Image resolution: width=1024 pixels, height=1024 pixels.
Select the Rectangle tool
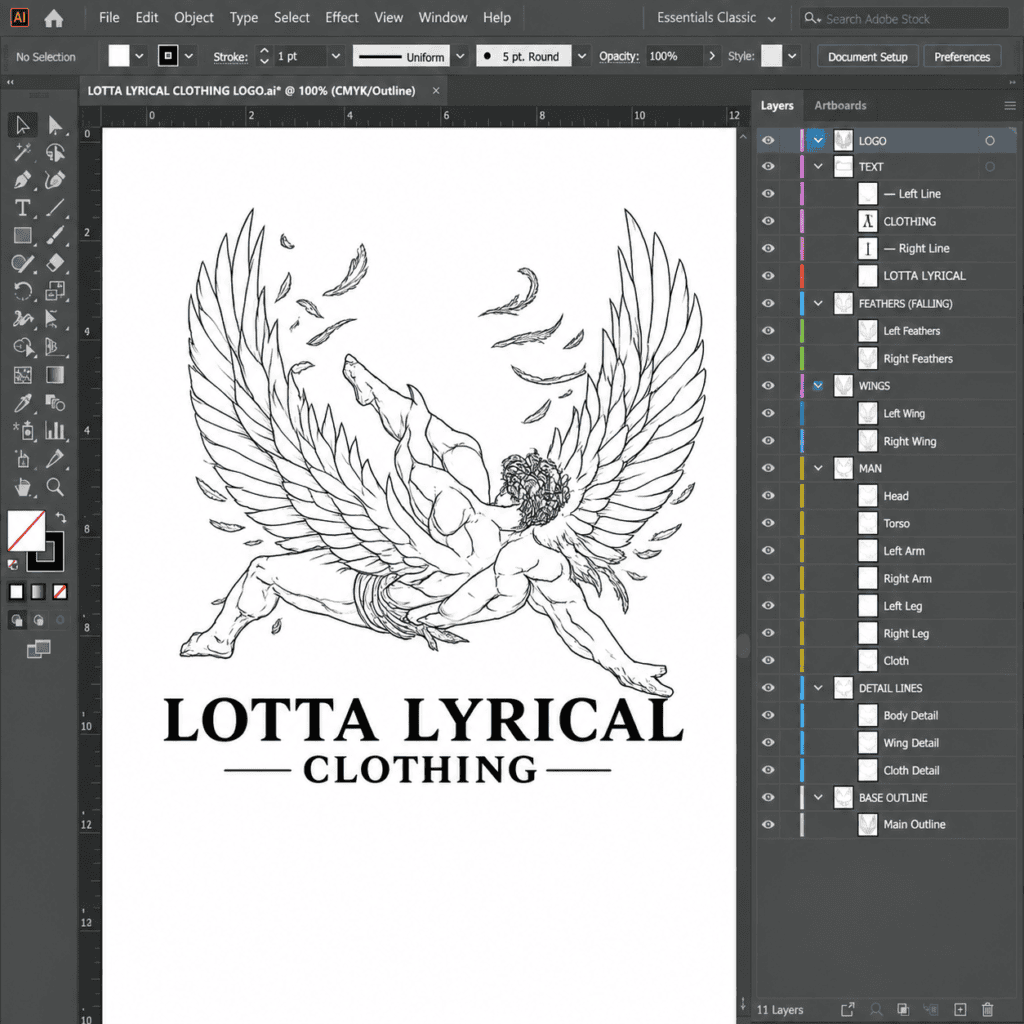click(x=22, y=235)
